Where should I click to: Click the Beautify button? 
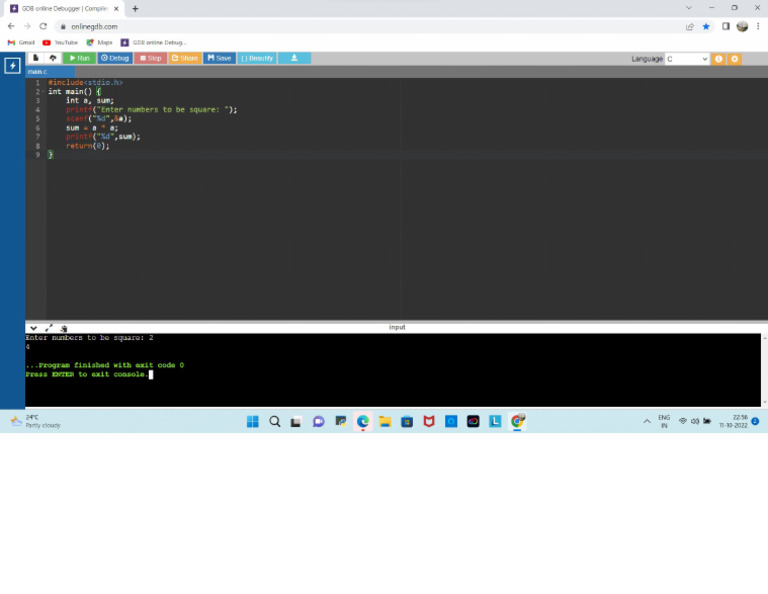pos(257,58)
